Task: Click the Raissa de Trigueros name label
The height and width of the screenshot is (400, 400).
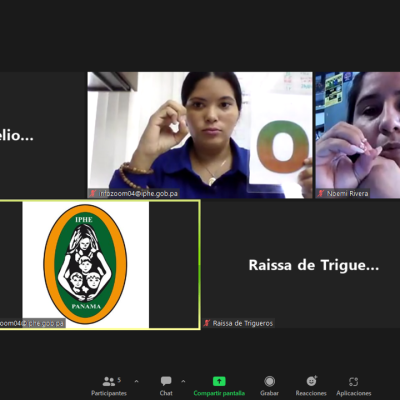Action: (243, 323)
